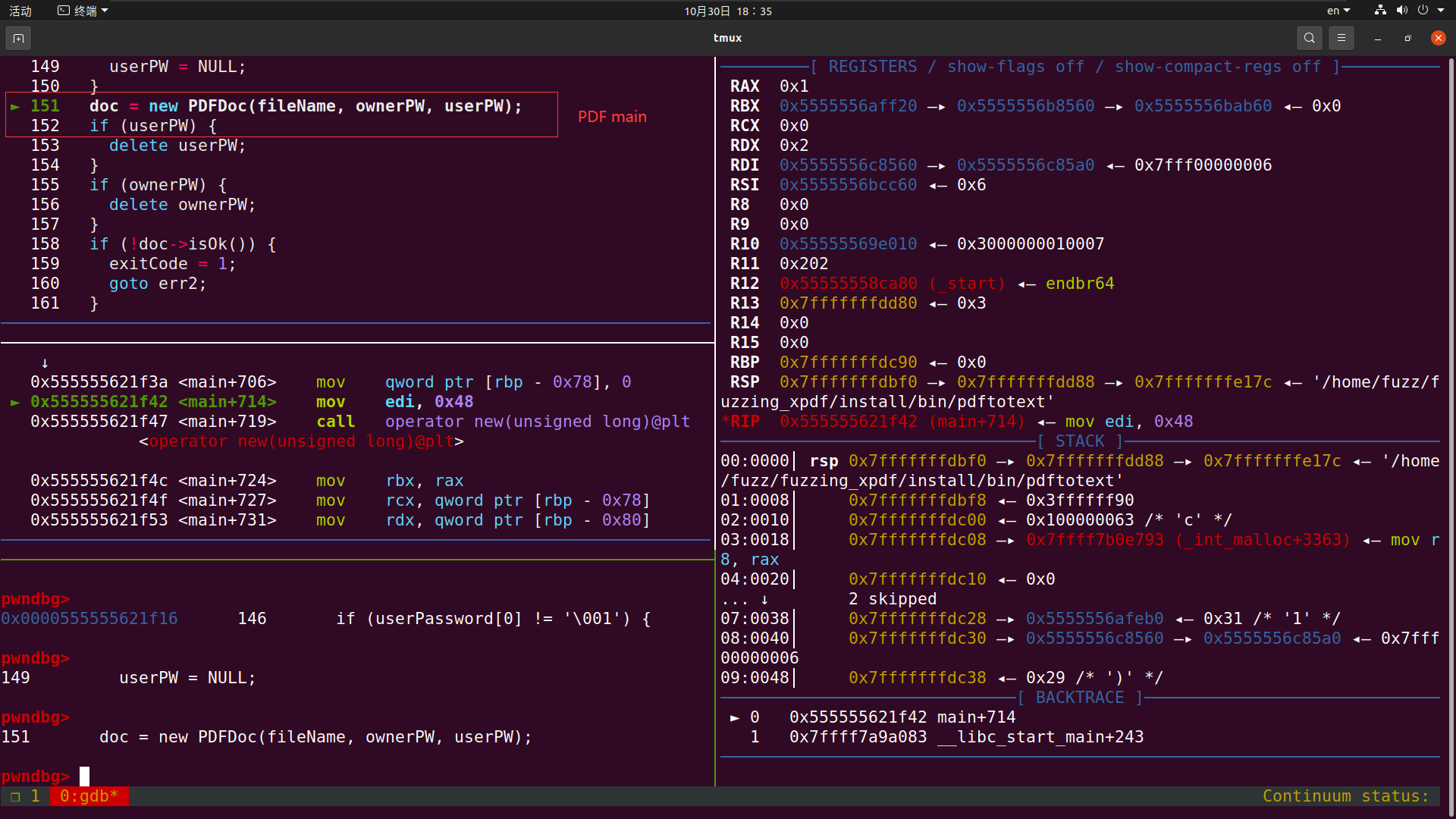Minimize the tmux terminal window
The height and width of the screenshot is (819, 1456).
coord(1377,38)
